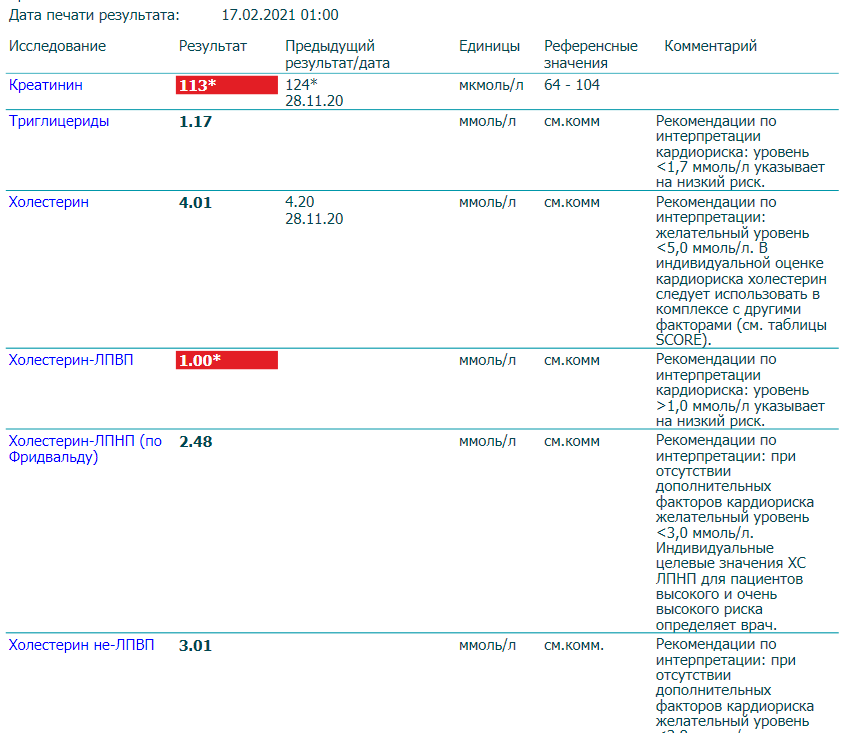The width and height of the screenshot is (850, 733).
Task: Click the Триглицериды test name link
Action: (x=59, y=121)
